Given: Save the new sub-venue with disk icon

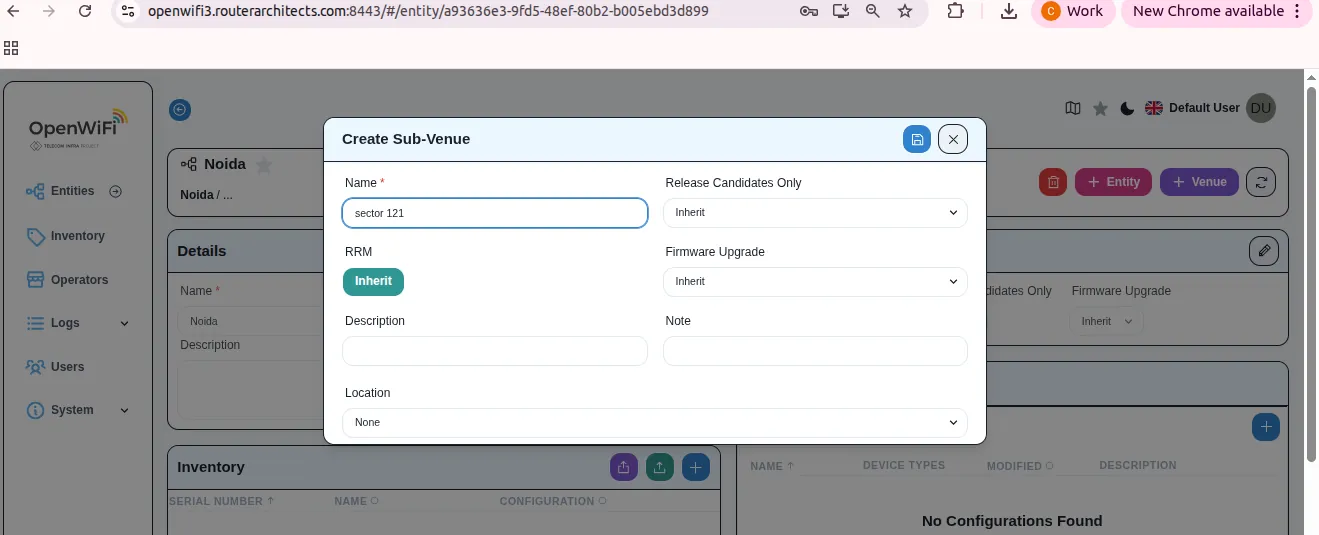Looking at the screenshot, I should [916, 140].
